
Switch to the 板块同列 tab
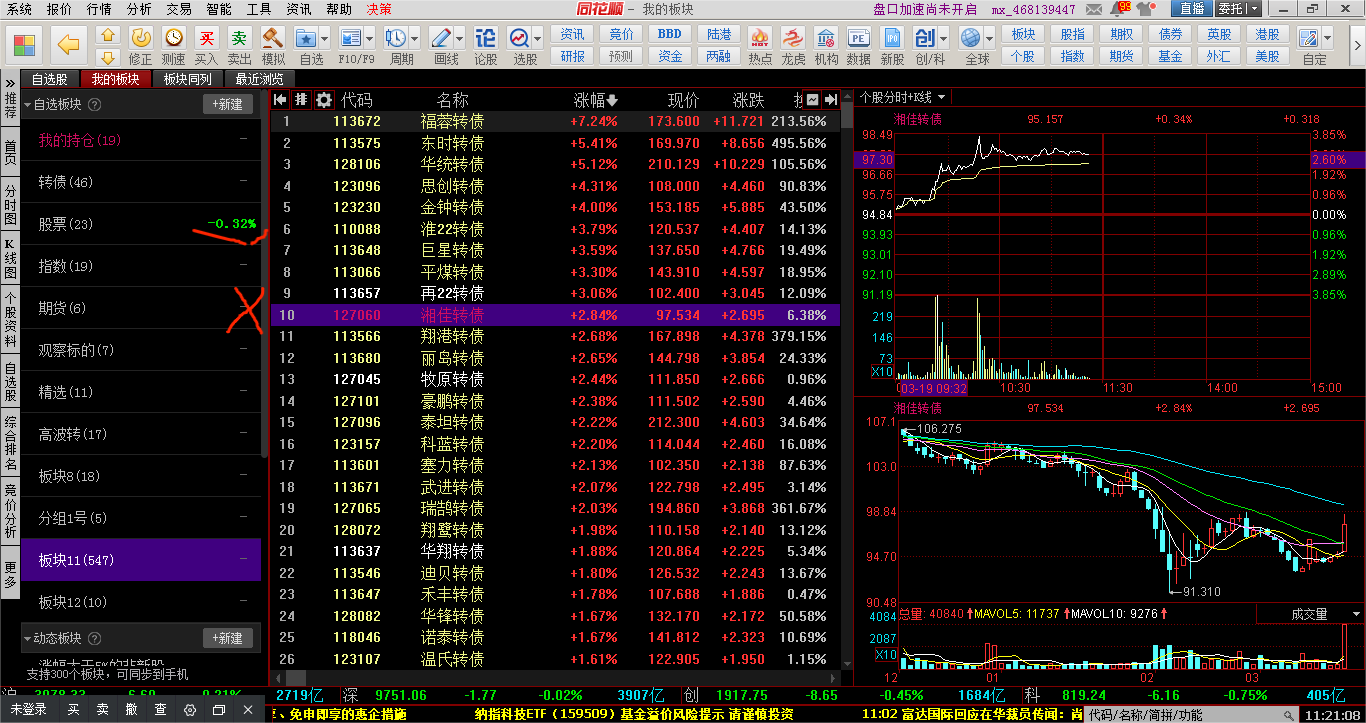coord(187,79)
